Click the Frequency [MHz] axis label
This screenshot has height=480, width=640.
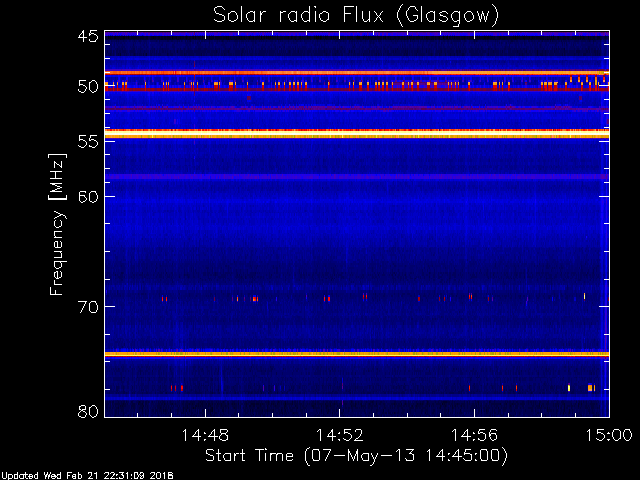(58, 224)
